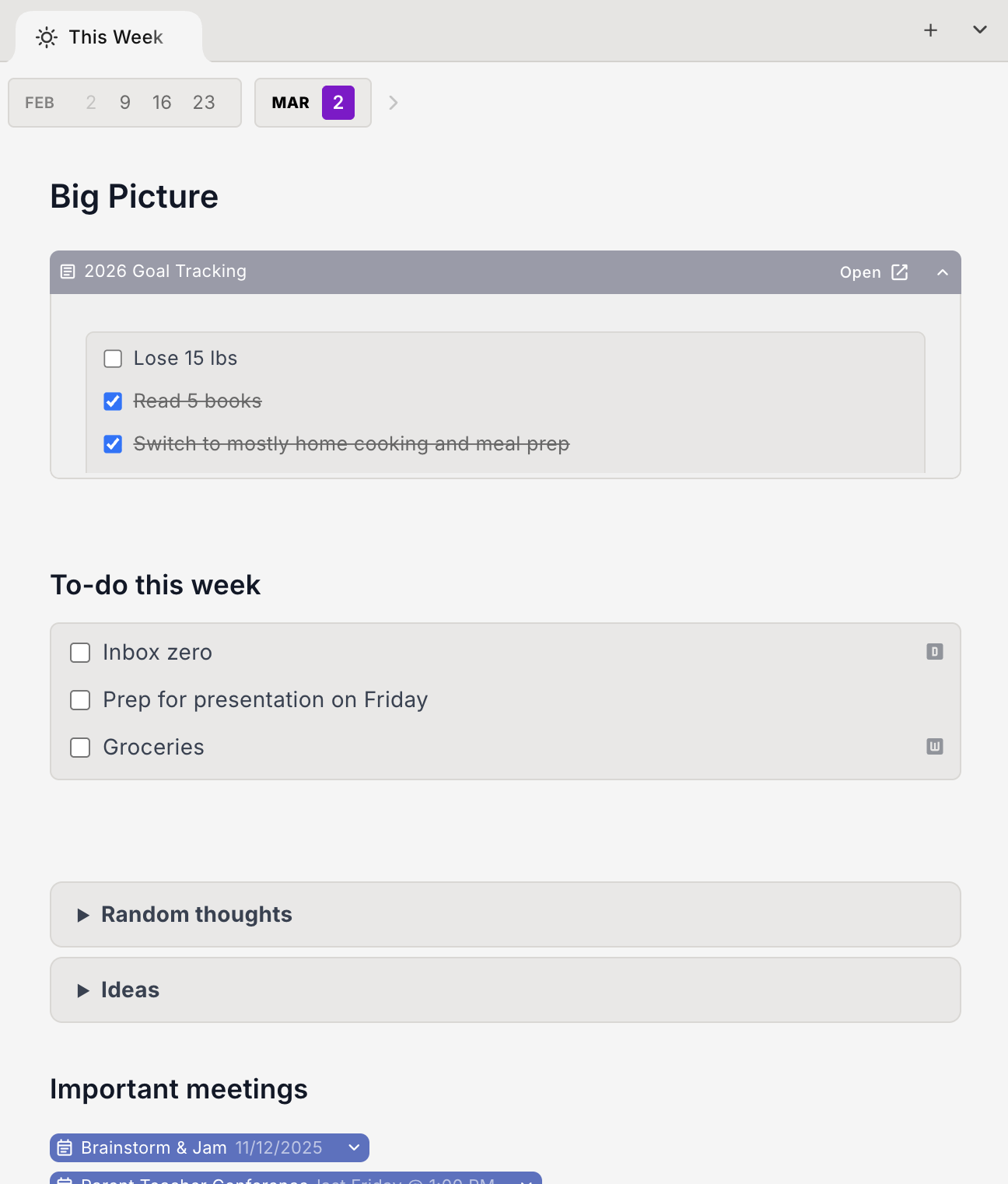Click the calendar icon on Parent Teacher Conference chip

65,1179
